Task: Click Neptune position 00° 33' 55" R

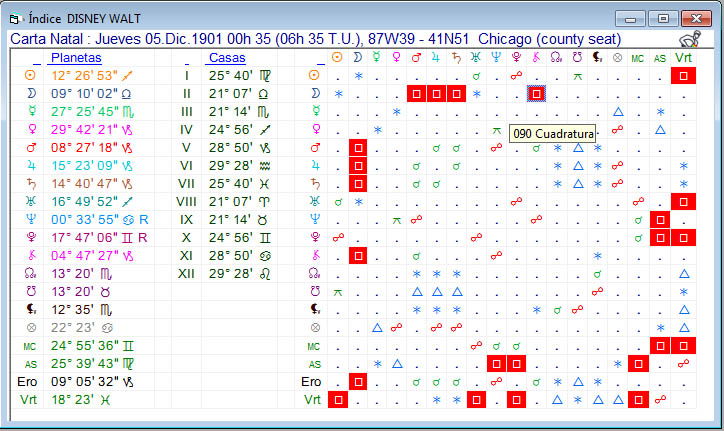Action: (100, 219)
